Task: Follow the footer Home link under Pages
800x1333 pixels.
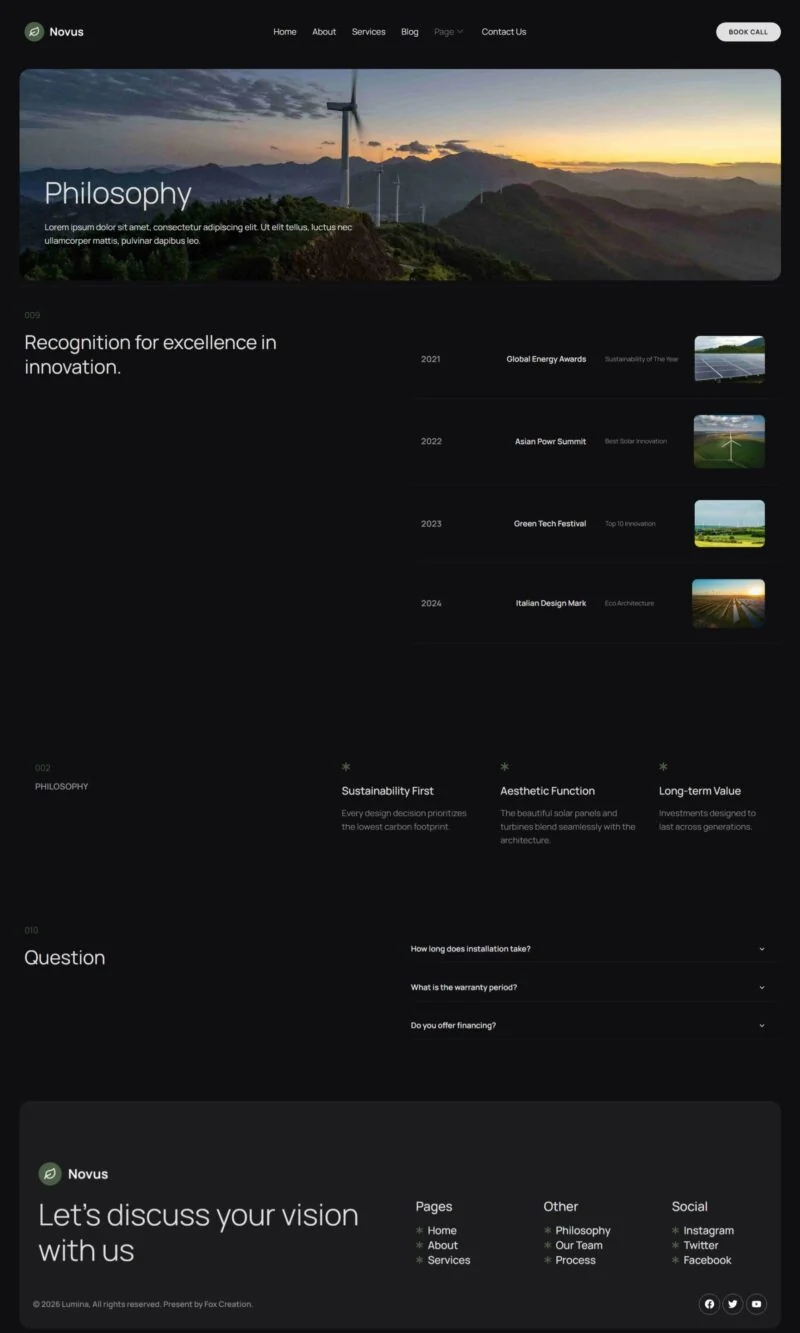Action: tap(442, 1231)
